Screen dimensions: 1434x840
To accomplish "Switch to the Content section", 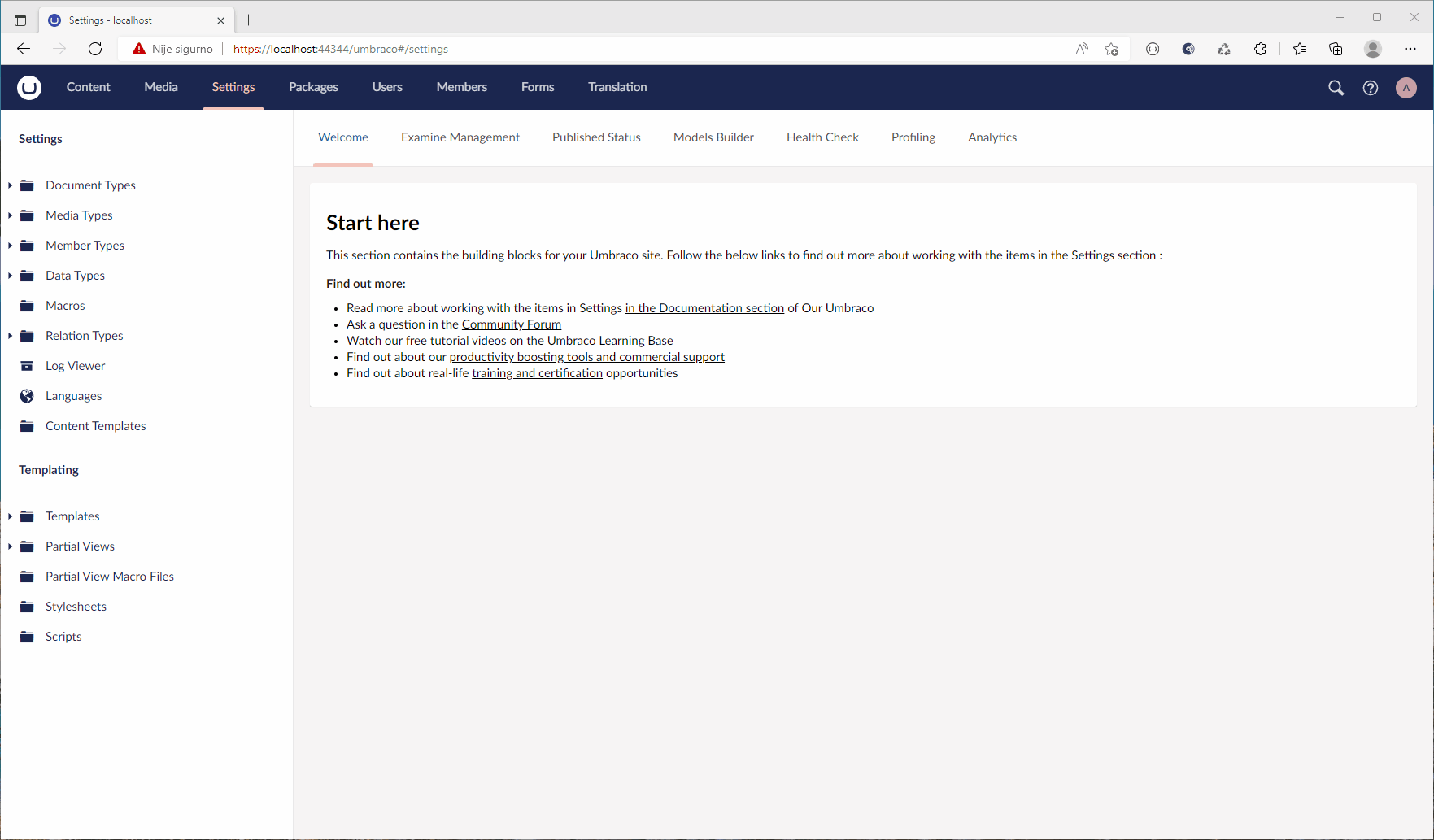I will [88, 87].
